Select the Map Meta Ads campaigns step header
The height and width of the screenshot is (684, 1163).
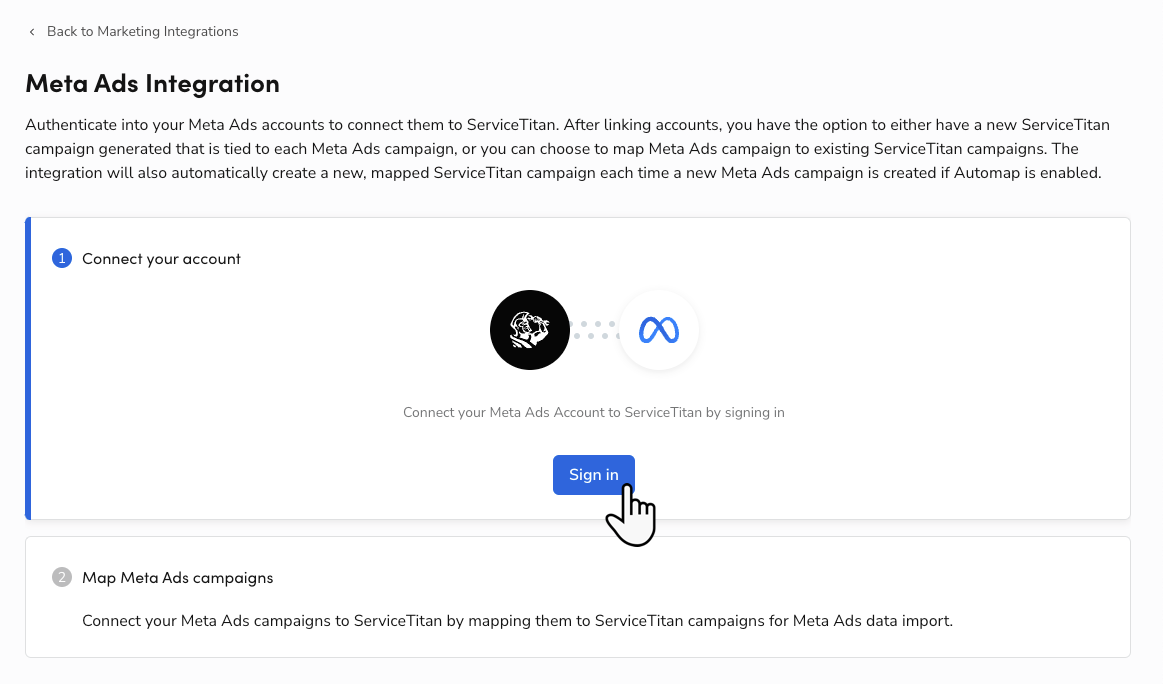click(177, 577)
